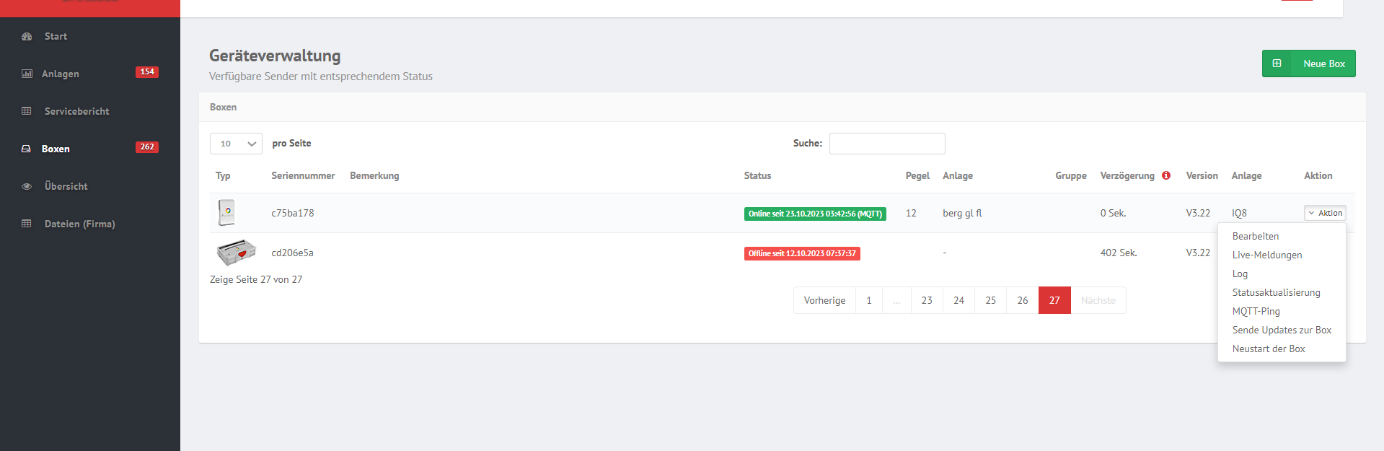This screenshot has height=451, width=1384.
Task: Open the rows per page dropdown
Action: pos(236,144)
